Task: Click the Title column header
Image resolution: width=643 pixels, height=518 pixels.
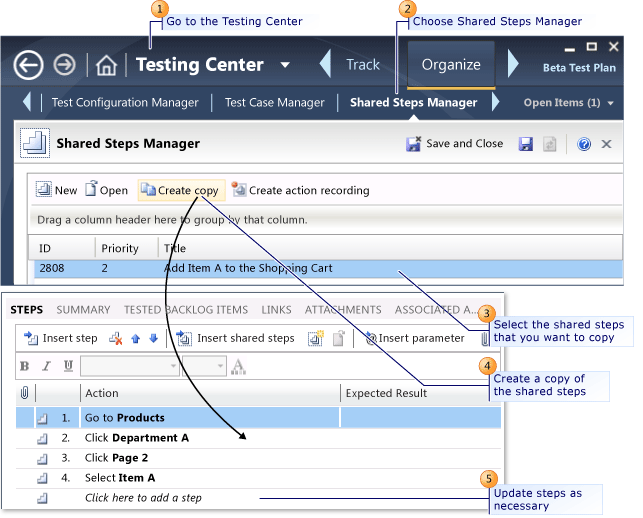Action: pyautogui.click(x=390, y=248)
